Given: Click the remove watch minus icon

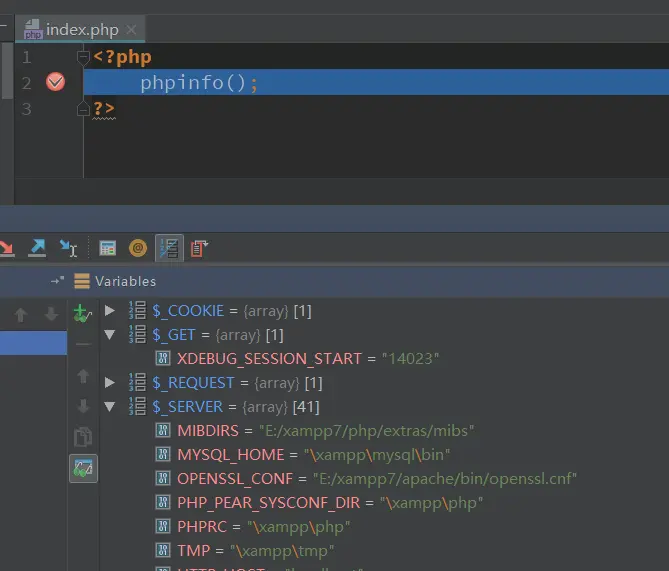Looking at the screenshot, I should coord(83,344).
